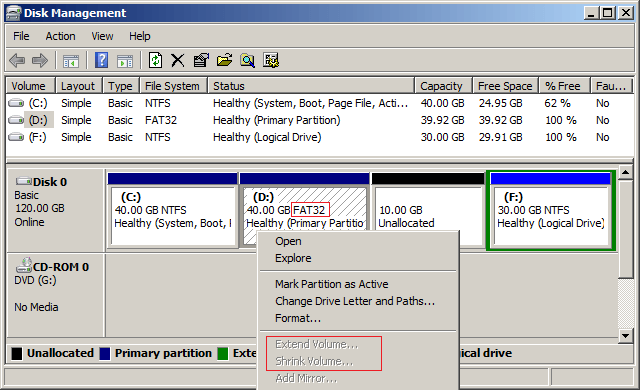Sort by the Layout column header

coord(79,86)
